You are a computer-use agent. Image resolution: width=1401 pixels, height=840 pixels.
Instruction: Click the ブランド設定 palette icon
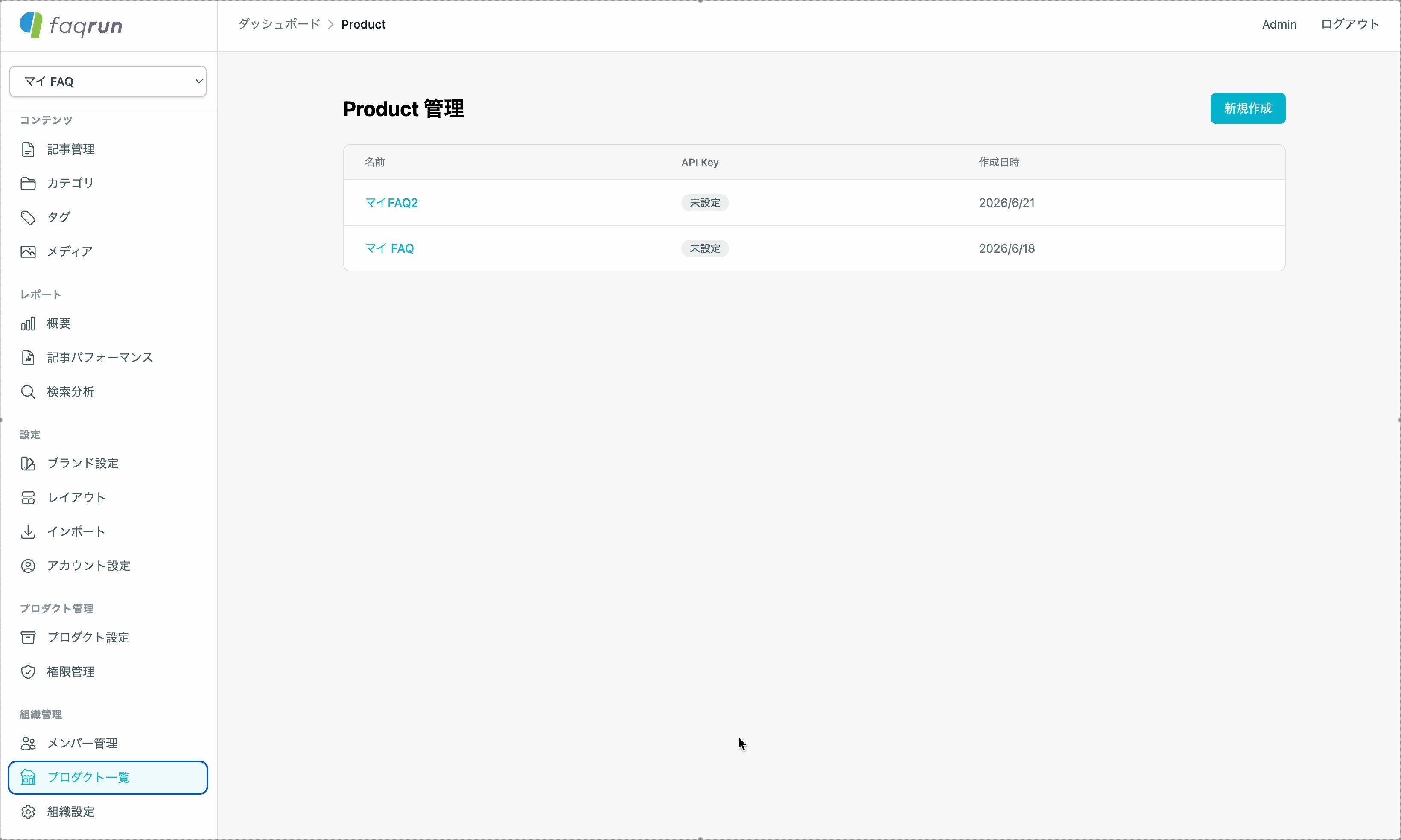[28, 464]
